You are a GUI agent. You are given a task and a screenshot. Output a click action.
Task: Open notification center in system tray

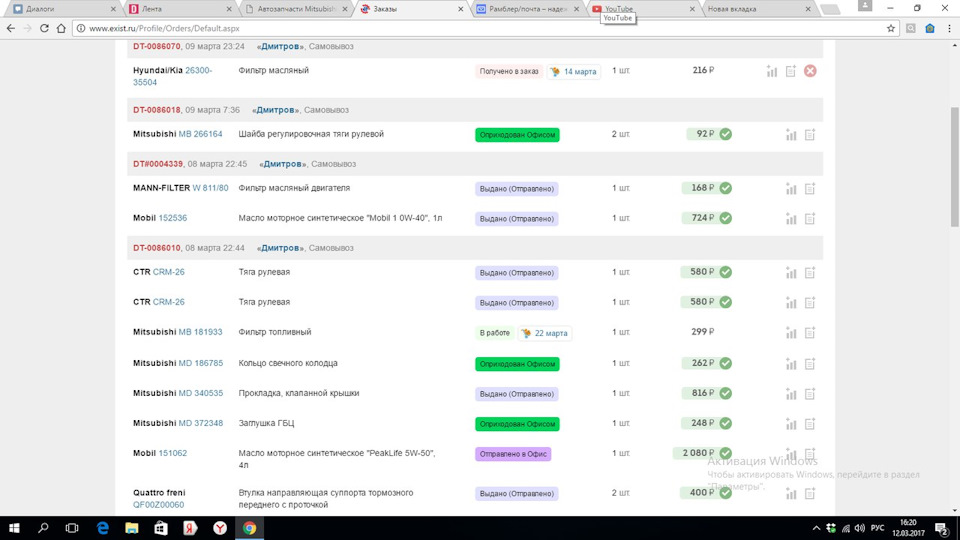(x=942, y=528)
